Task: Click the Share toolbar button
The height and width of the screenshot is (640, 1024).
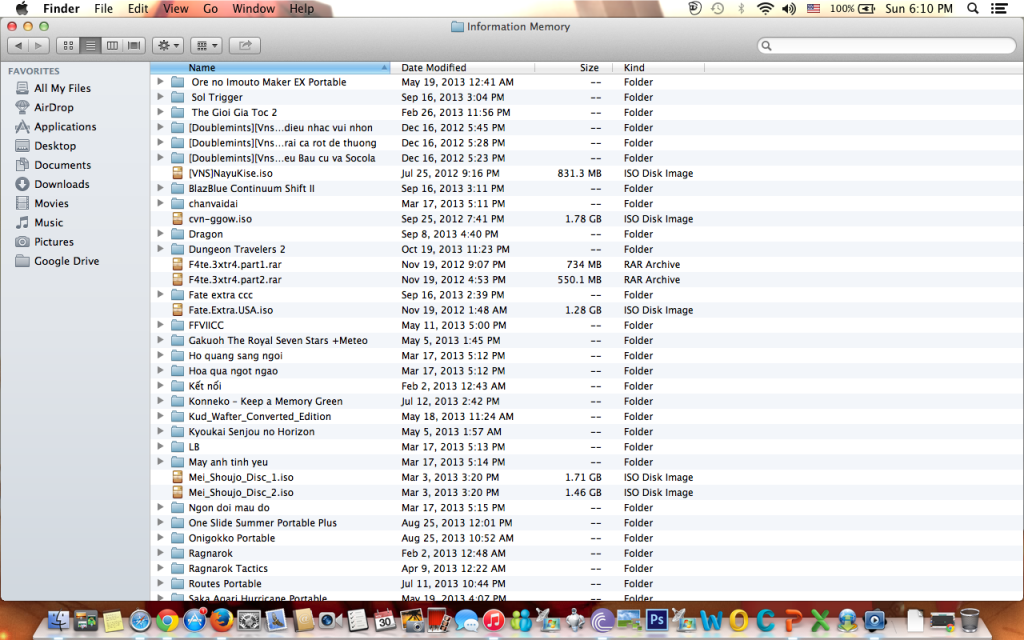Action: [245, 46]
